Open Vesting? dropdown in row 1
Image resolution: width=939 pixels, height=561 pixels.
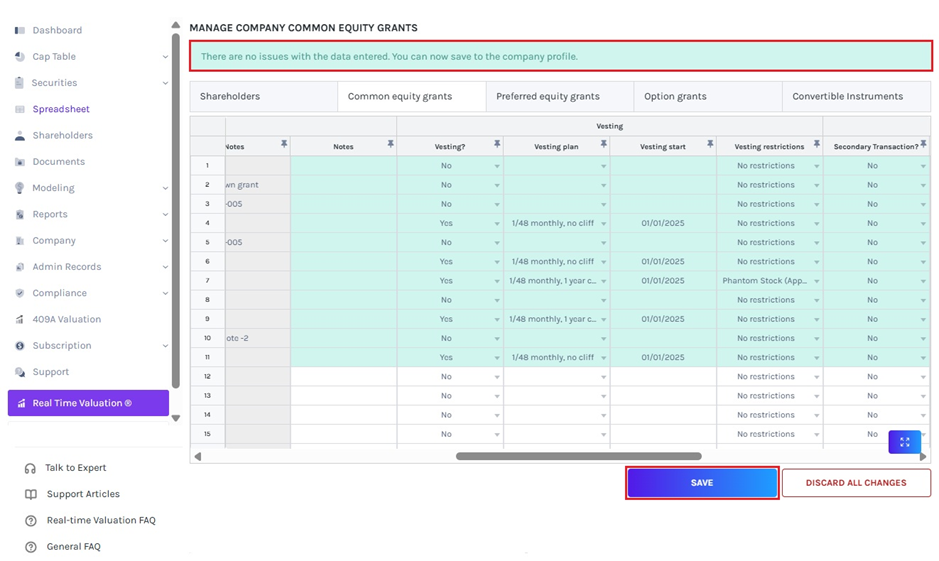[497, 166]
